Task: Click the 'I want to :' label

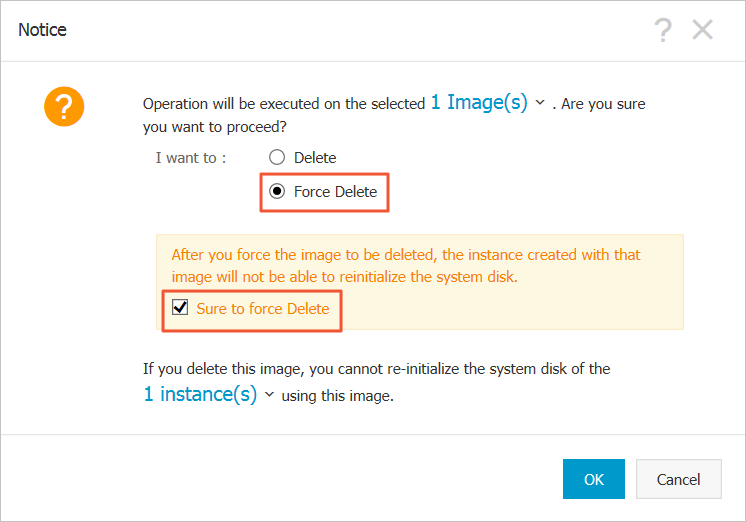Action: [x=191, y=158]
